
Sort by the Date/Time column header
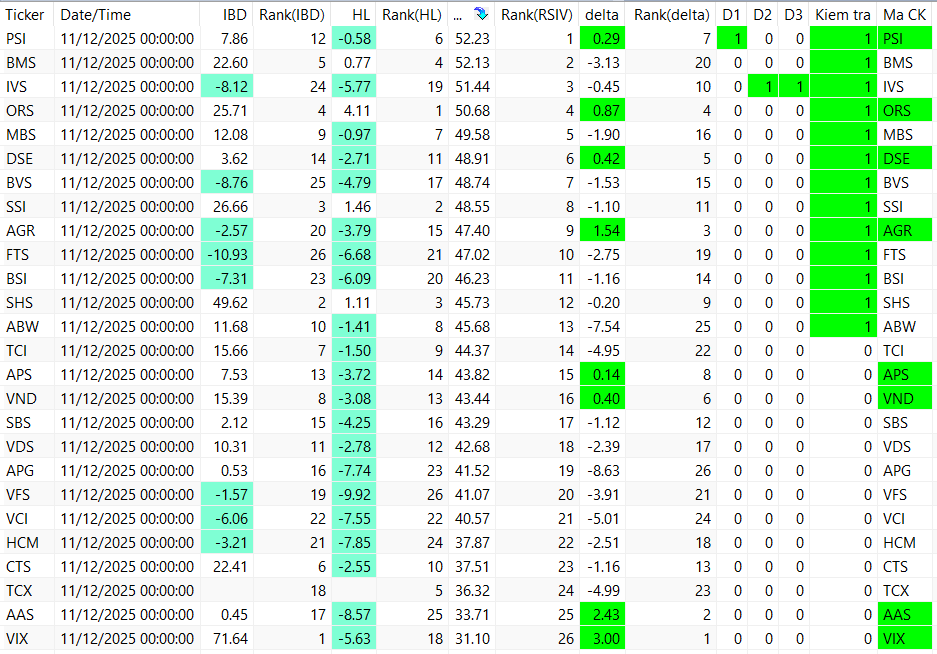[96, 14]
